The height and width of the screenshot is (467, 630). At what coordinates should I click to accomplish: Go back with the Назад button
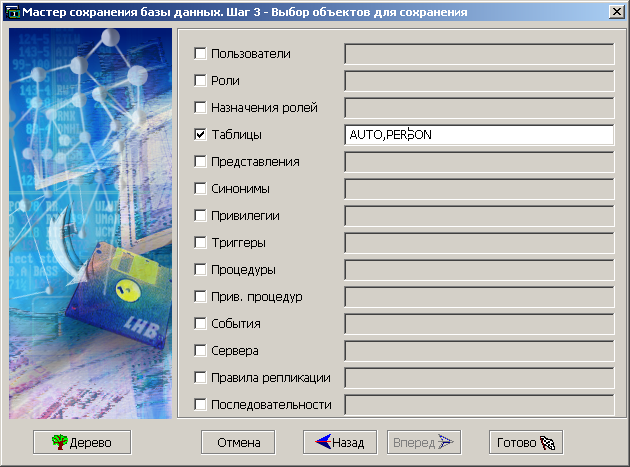pos(340,442)
